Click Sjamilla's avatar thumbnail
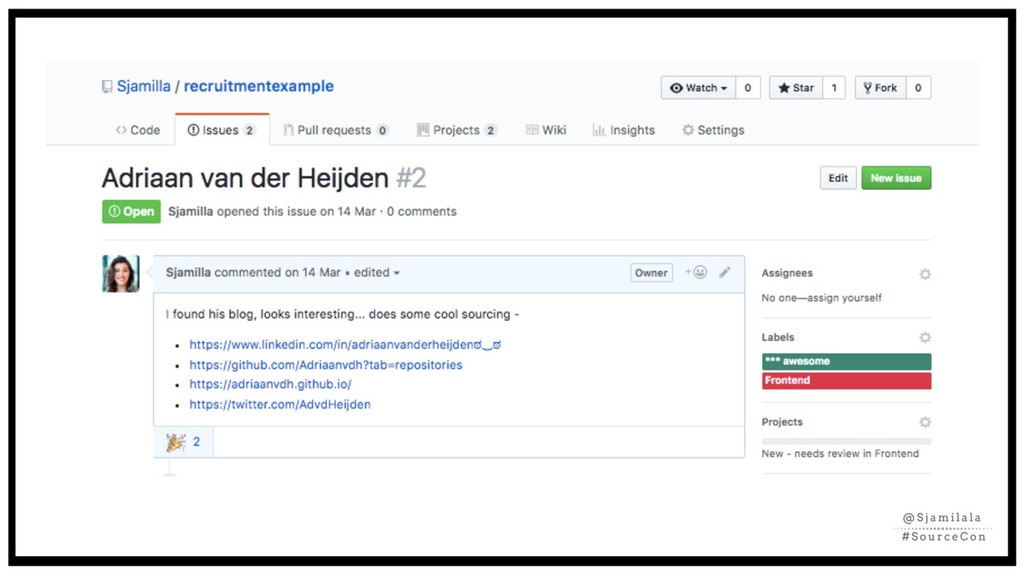 pos(121,273)
